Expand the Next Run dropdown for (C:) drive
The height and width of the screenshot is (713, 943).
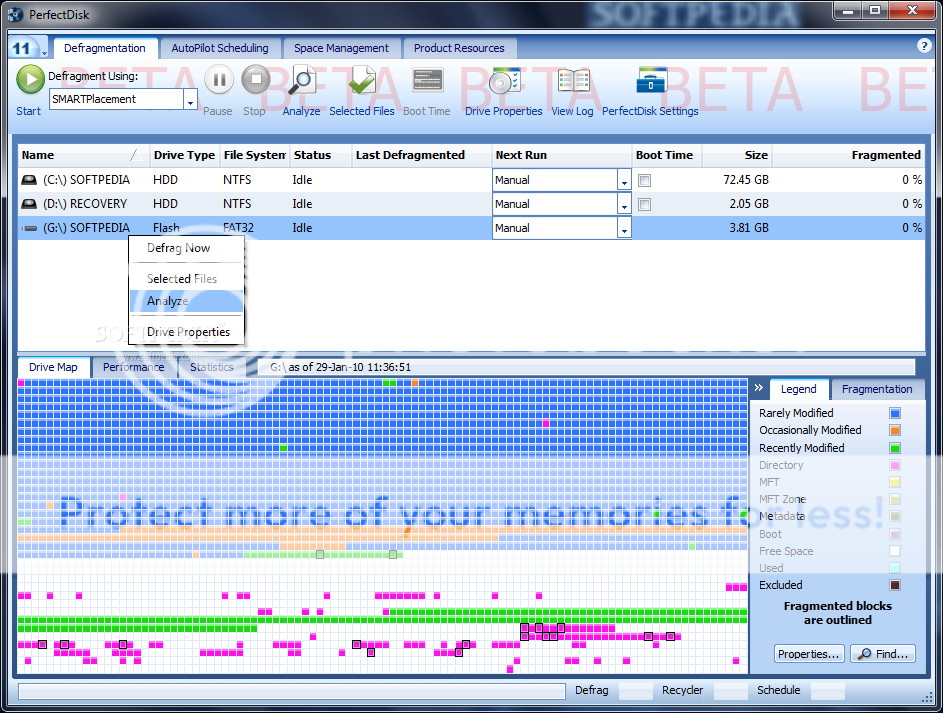[x=624, y=180]
